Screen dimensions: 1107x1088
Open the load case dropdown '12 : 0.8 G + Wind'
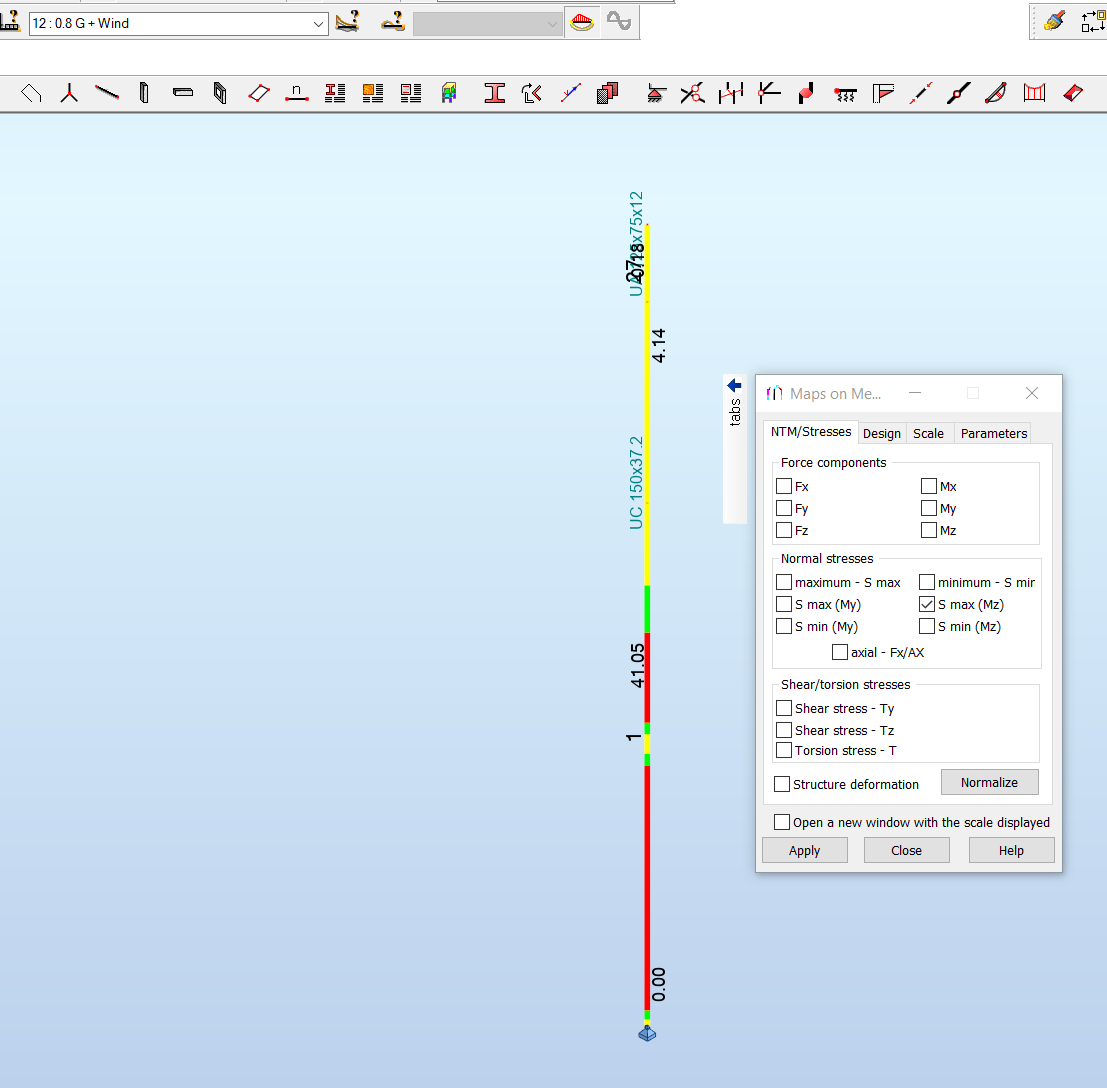pyautogui.click(x=178, y=23)
